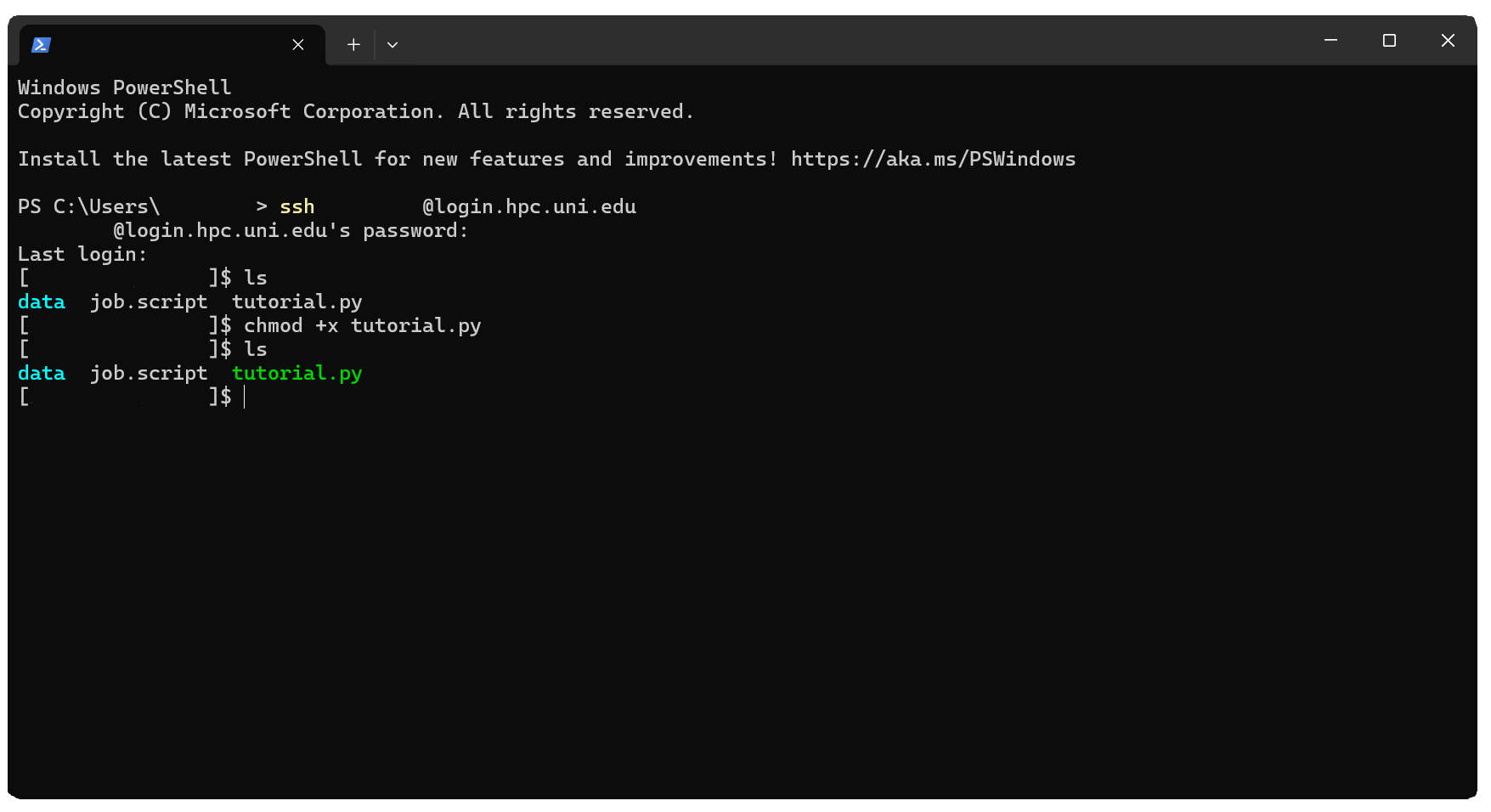Viewport: 1491px width, 812px height.
Task: Click the Copyright Microsoft Corporation line
Action: click(x=355, y=112)
